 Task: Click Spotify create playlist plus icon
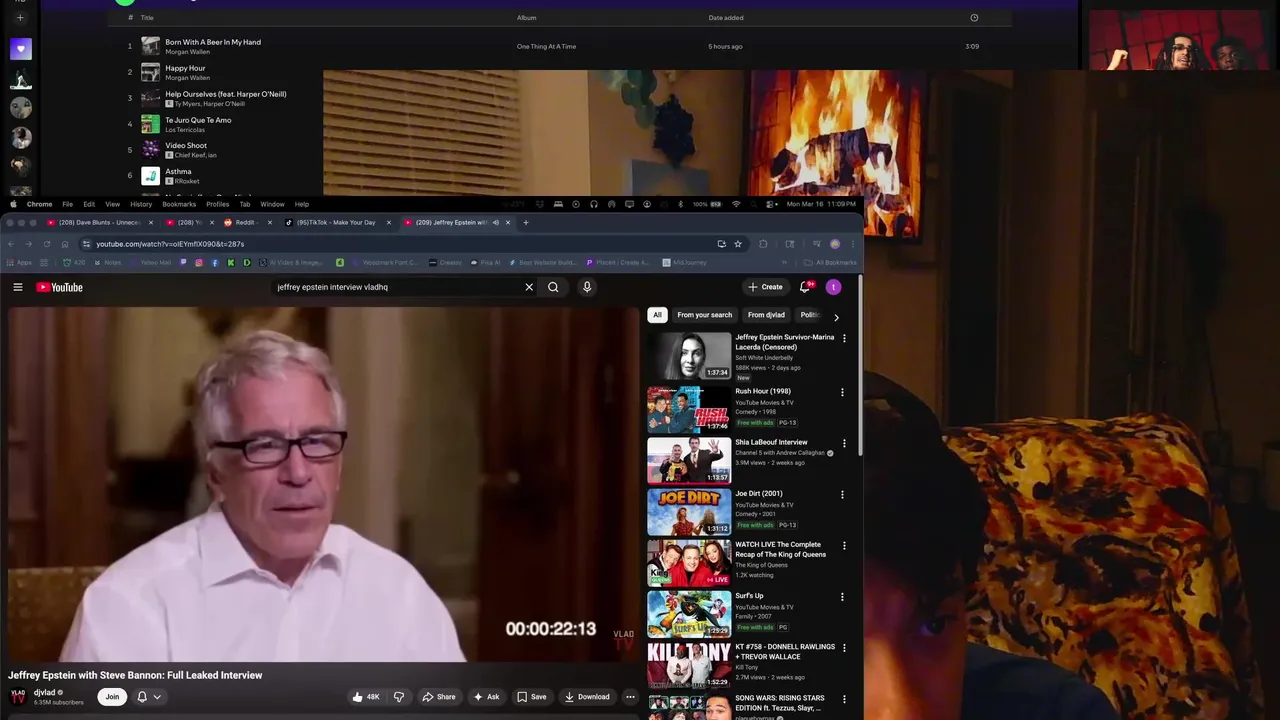20,17
